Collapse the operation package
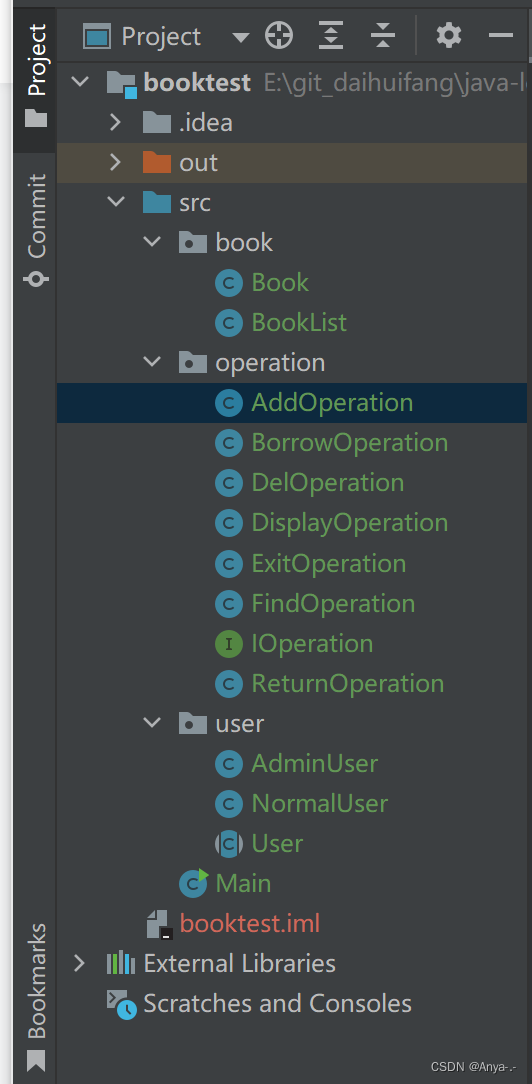The height and width of the screenshot is (1084, 532). click(151, 362)
